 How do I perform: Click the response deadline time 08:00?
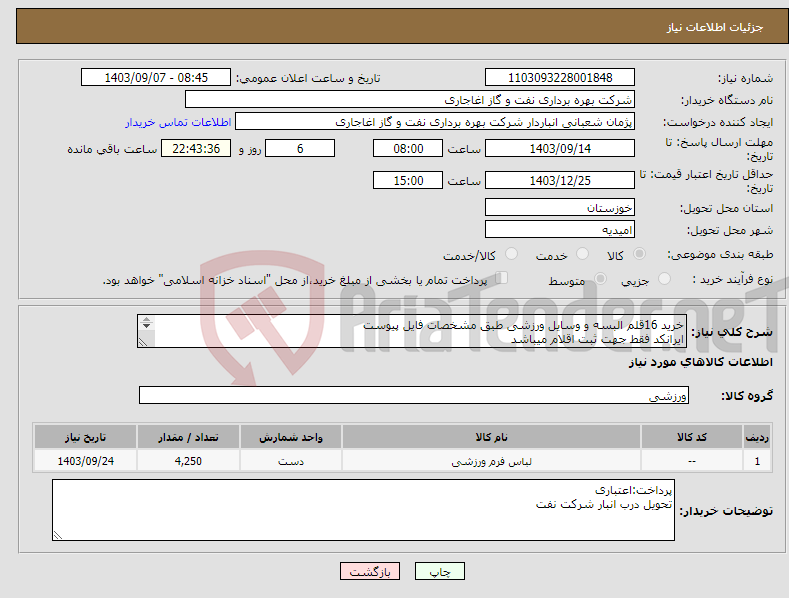(408, 148)
